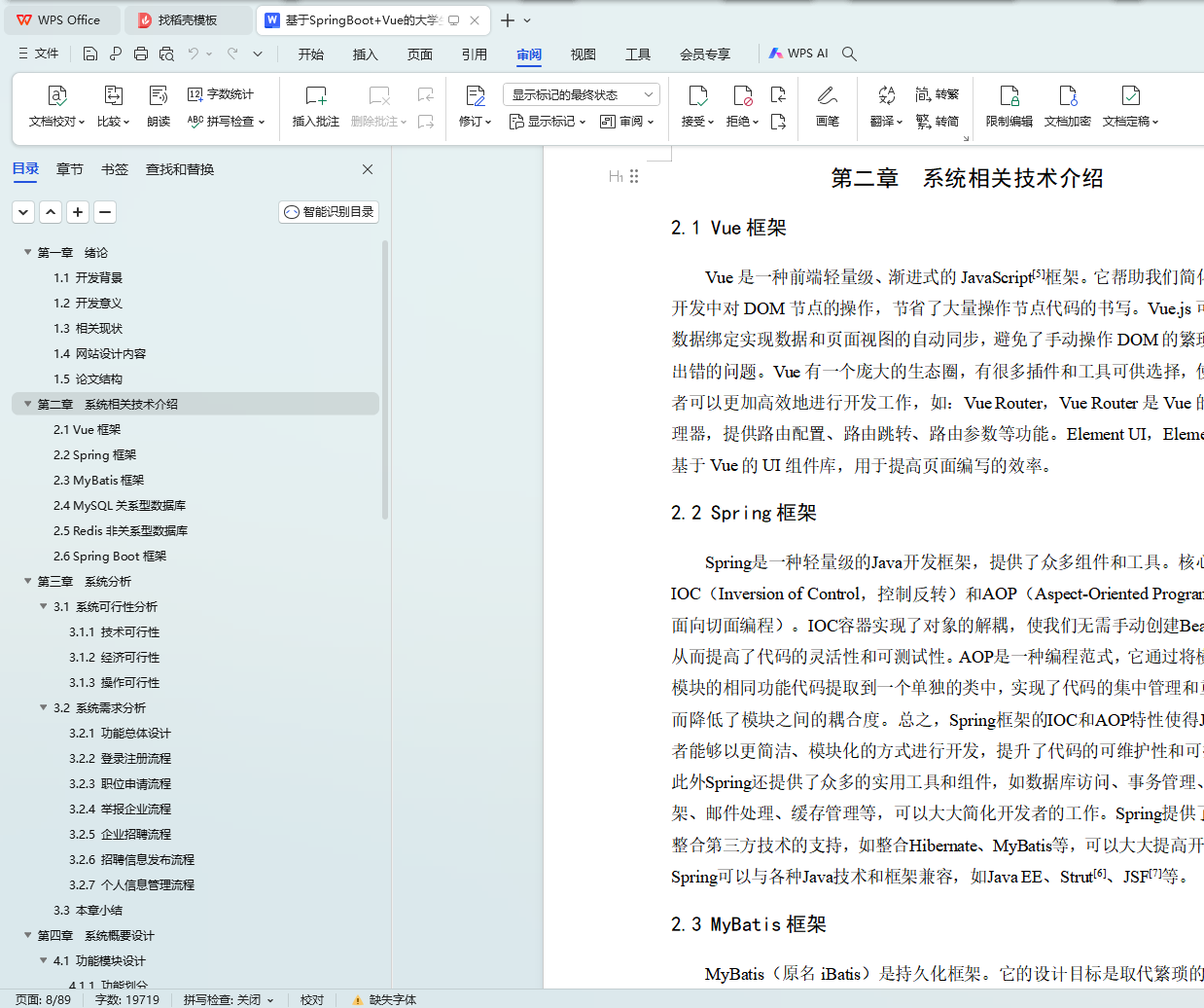Click 拼写检查: 关闭 in status bar
Screen dimensions: 1204x1008
(x=229, y=999)
